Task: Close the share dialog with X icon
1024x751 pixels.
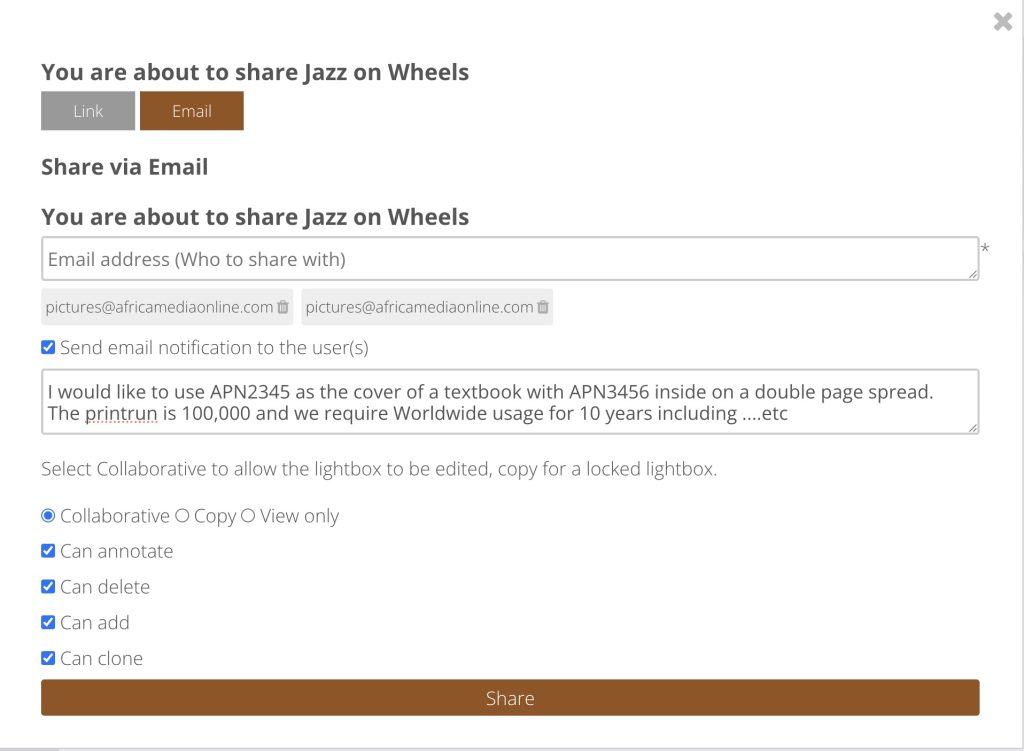Action: [x=1002, y=22]
